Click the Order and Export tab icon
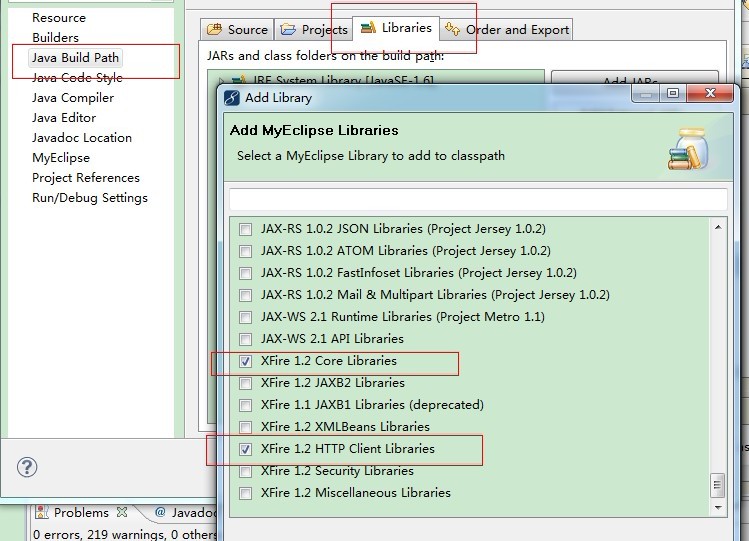The height and width of the screenshot is (541, 749). (452, 29)
